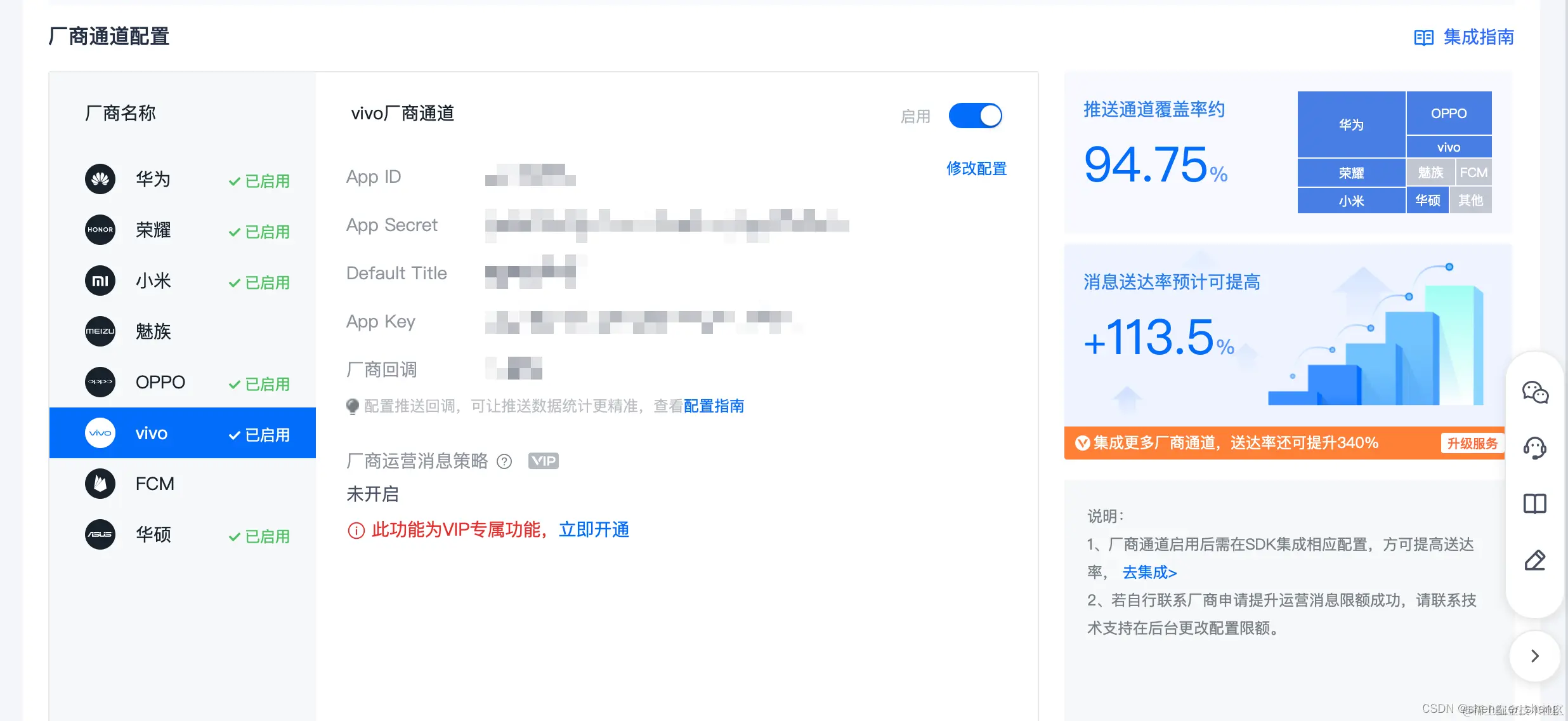
Task: Click the 升级服务 upgrade service button
Action: pos(1472,444)
